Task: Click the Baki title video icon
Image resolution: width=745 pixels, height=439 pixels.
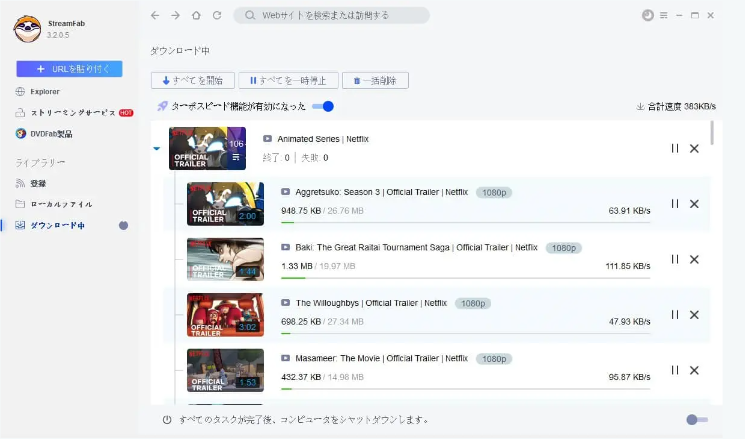Action: click(x=286, y=247)
